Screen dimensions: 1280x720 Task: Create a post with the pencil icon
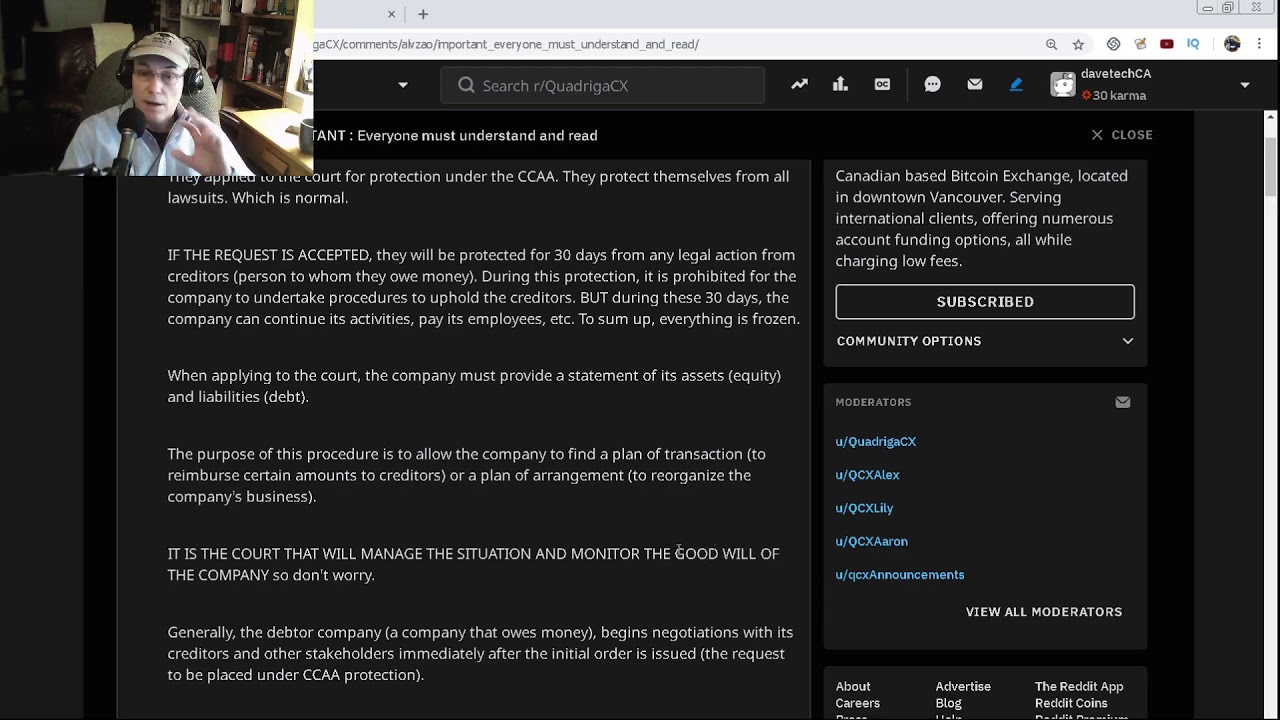coord(1016,85)
